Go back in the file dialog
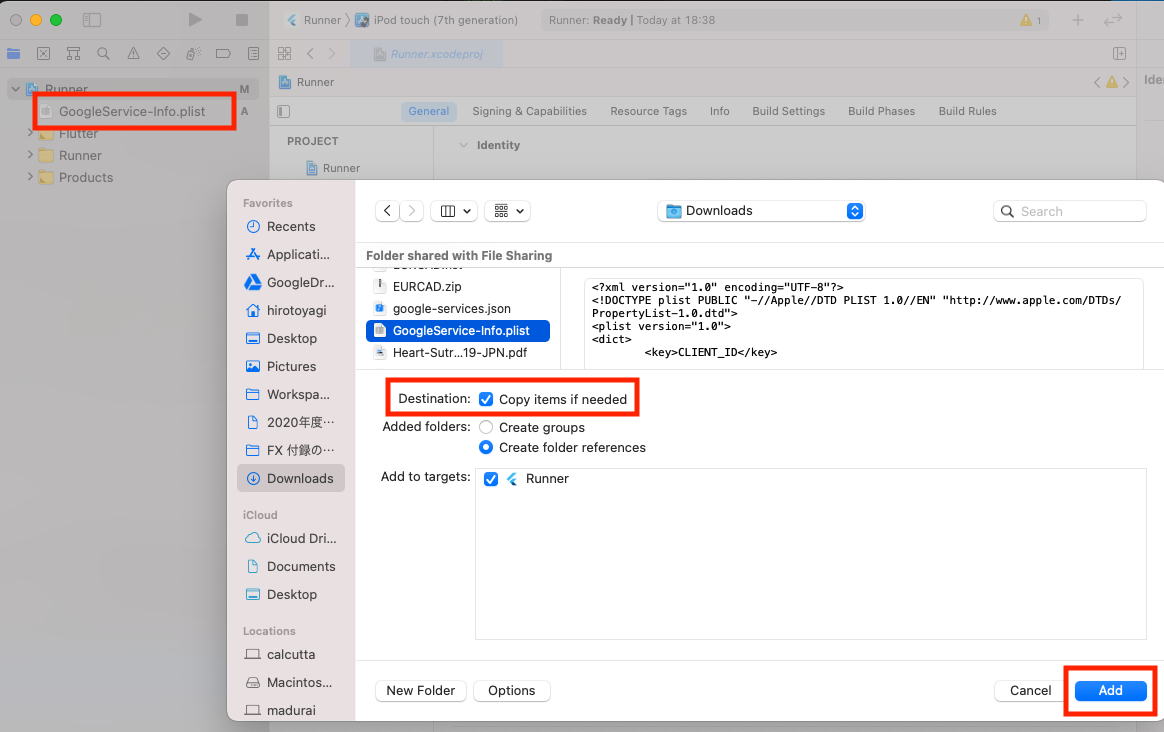Screen dimensions: 1164x732 click(x=387, y=211)
